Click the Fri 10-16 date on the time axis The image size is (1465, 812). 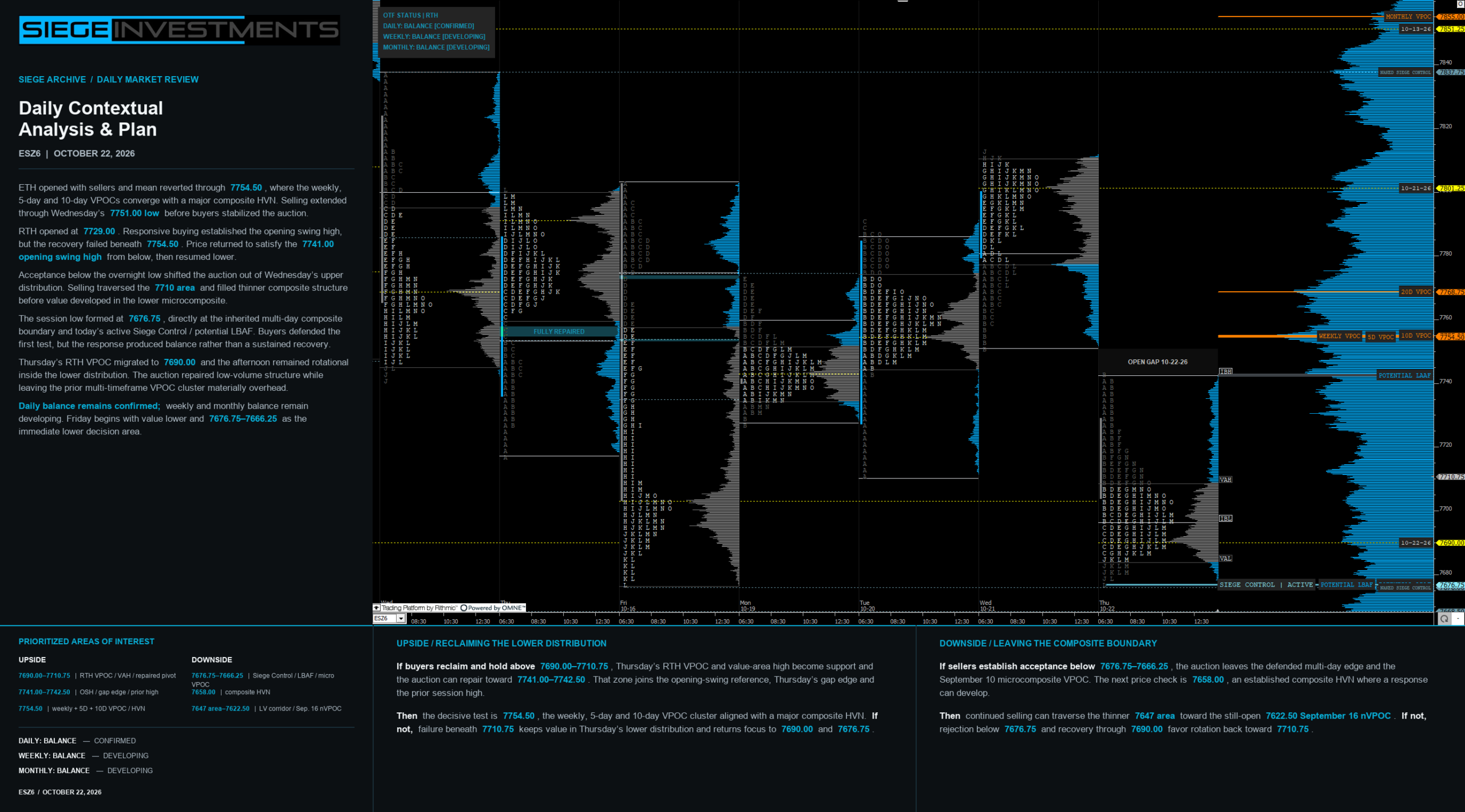(x=627, y=606)
